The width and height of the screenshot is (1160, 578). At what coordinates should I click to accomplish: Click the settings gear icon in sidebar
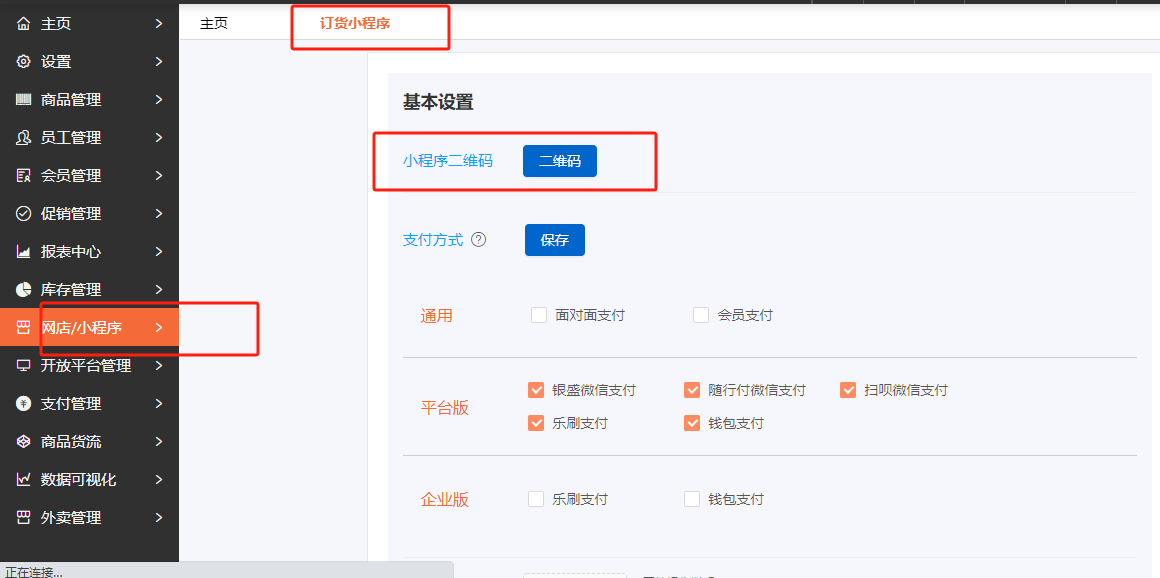click(23, 61)
